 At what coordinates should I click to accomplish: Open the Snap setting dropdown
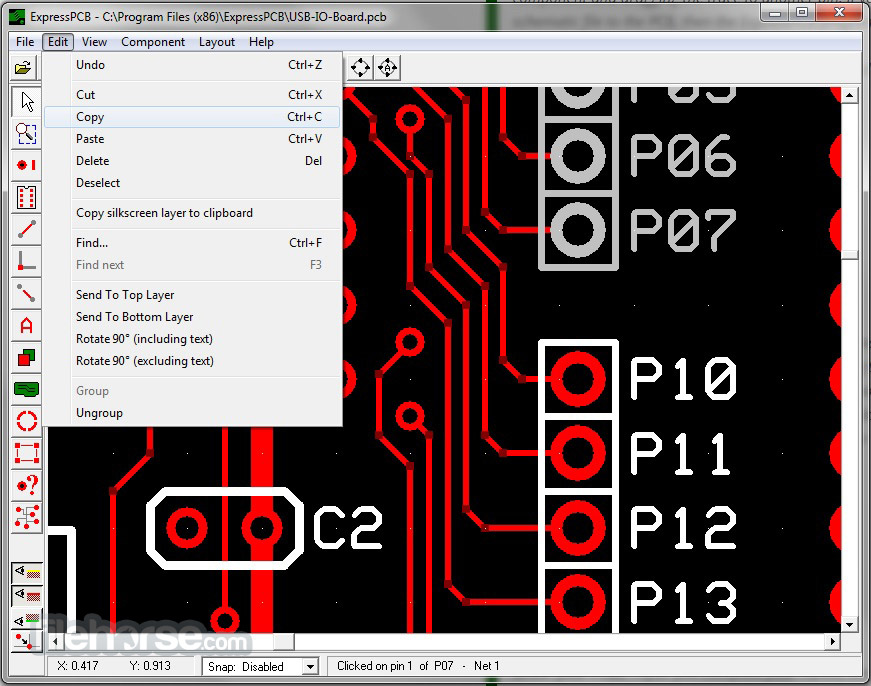(309, 666)
